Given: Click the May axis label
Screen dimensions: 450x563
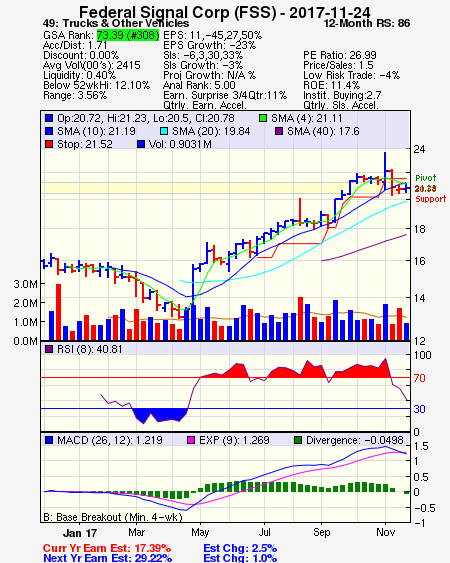Looking at the screenshot, I should [200, 532].
